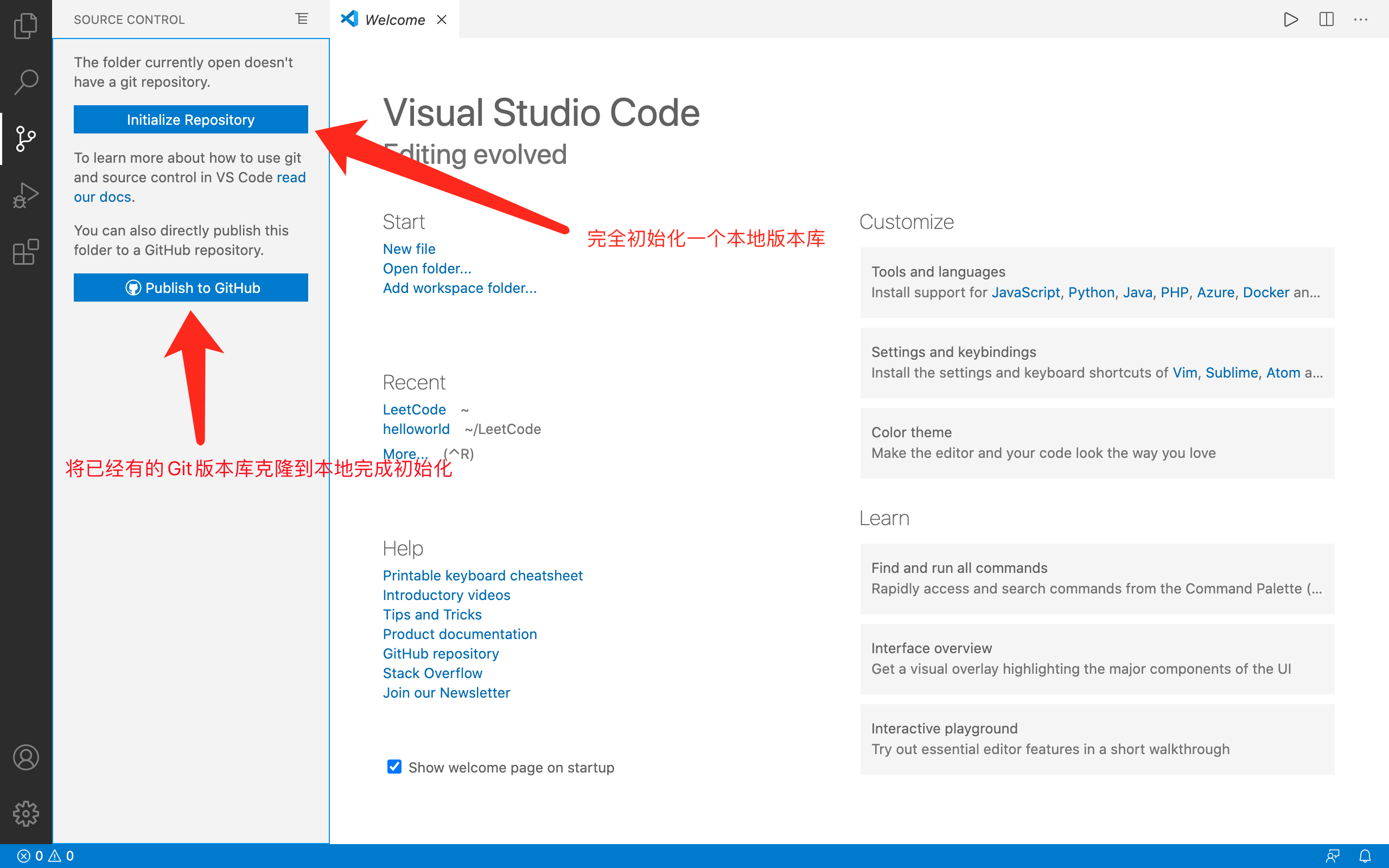Open the LeetCode recent folder link
1389x868 pixels.
tap(414, 409)
